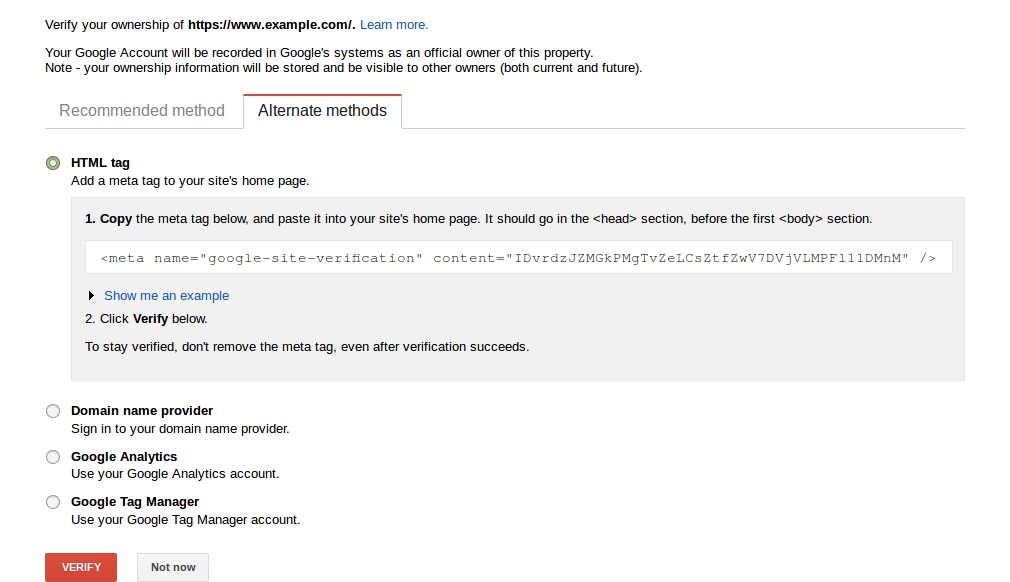Click the red VERIFY button

(81, 567)
